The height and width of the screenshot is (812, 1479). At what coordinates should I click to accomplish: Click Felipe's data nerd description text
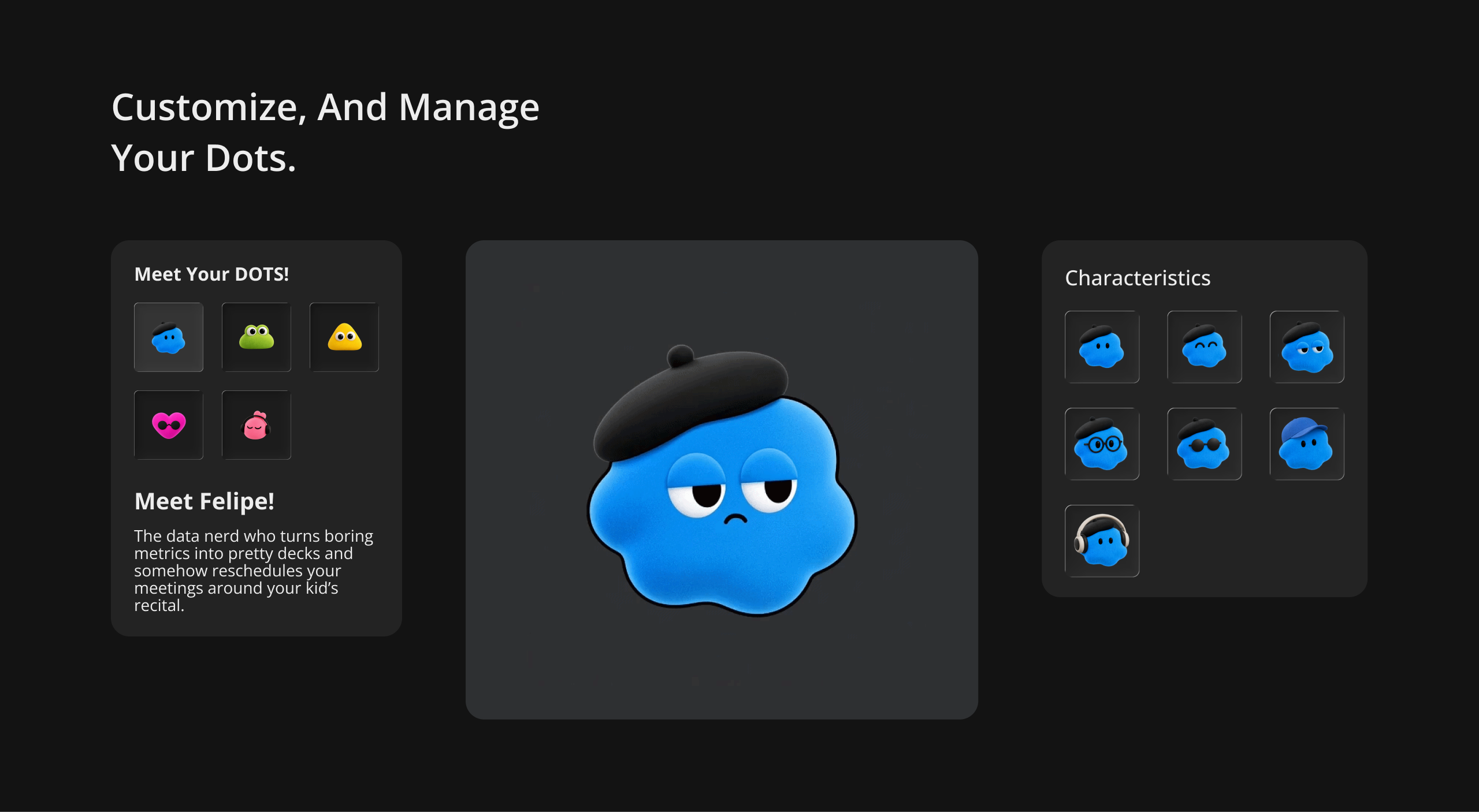point(254,571)
